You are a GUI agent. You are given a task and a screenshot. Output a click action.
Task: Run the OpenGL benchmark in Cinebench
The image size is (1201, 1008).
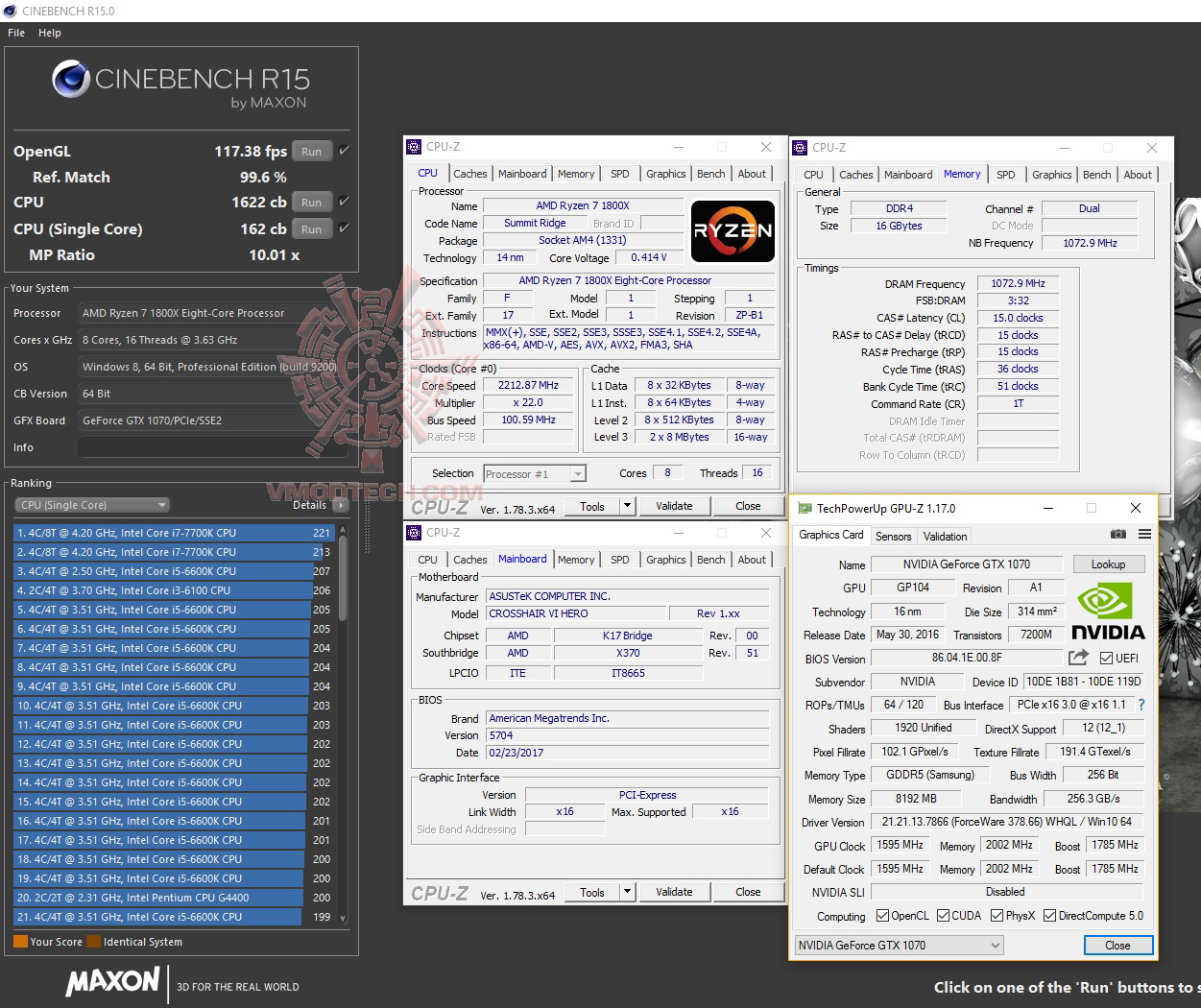(311, 151)
